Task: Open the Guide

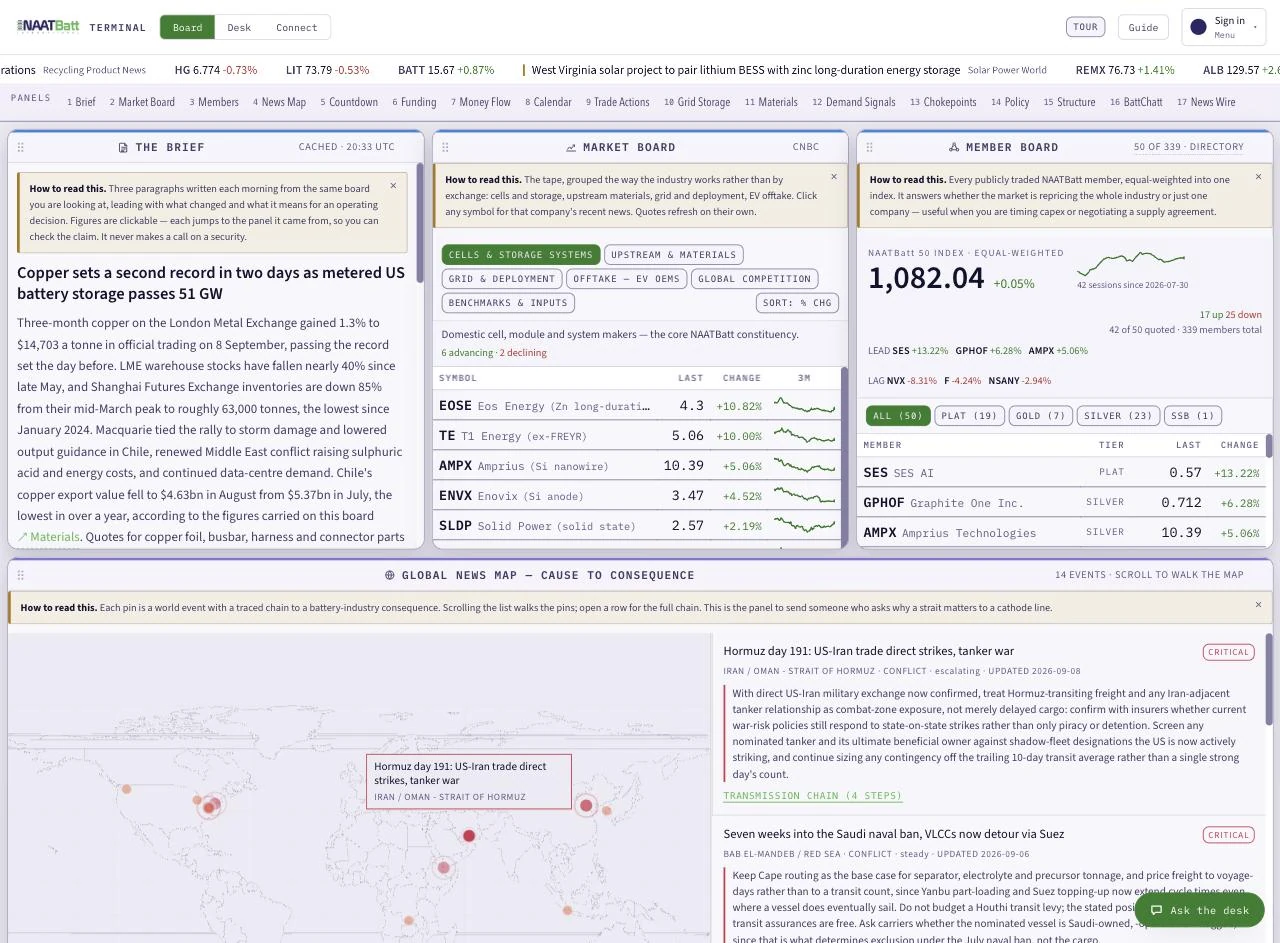Action: pos(1143,27)
